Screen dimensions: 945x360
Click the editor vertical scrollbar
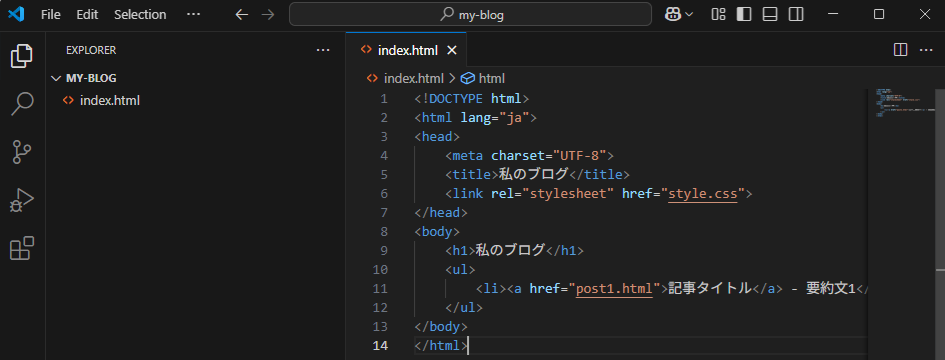(x=940, y=223)
